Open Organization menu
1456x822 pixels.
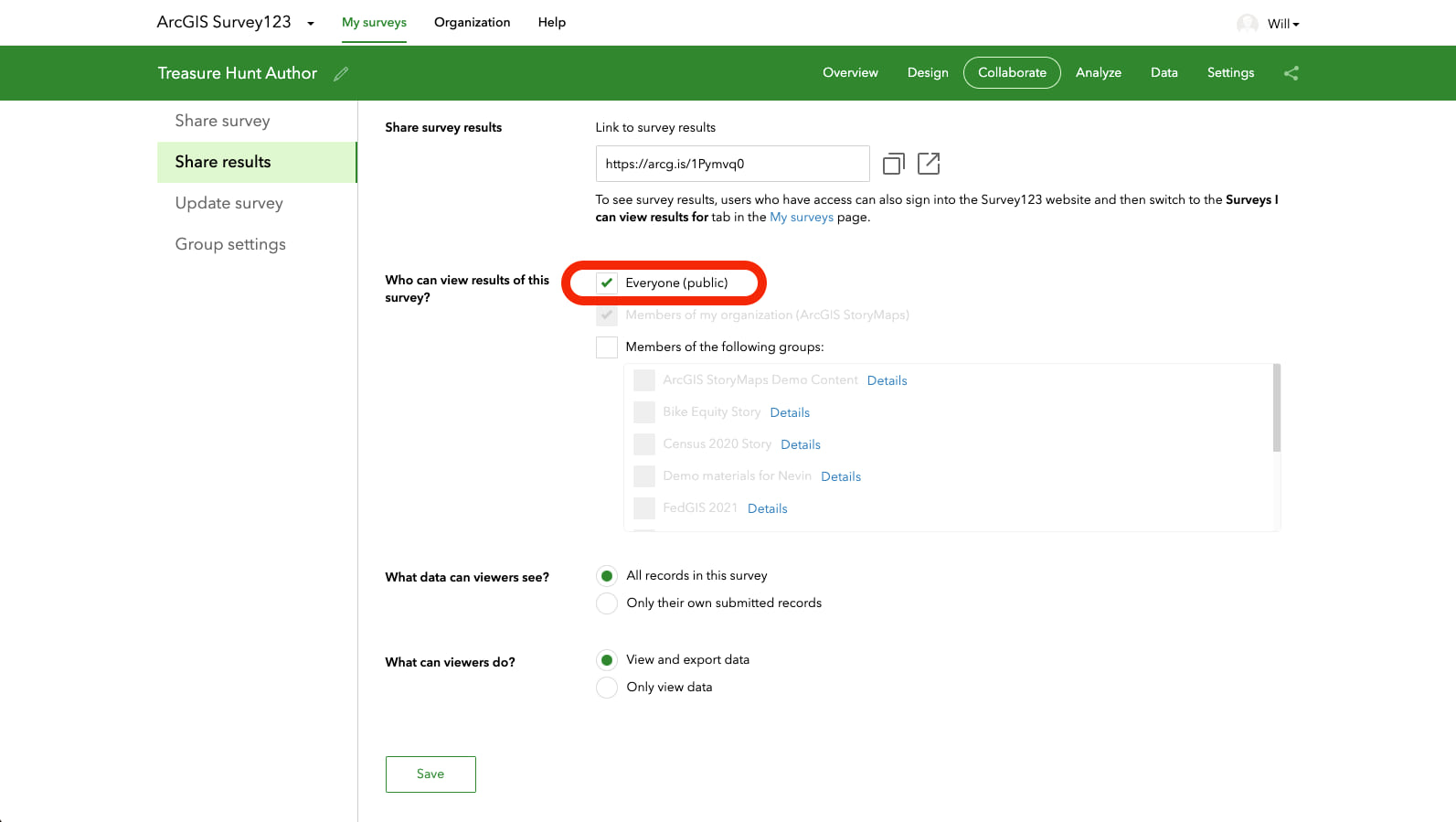[472, 22]
